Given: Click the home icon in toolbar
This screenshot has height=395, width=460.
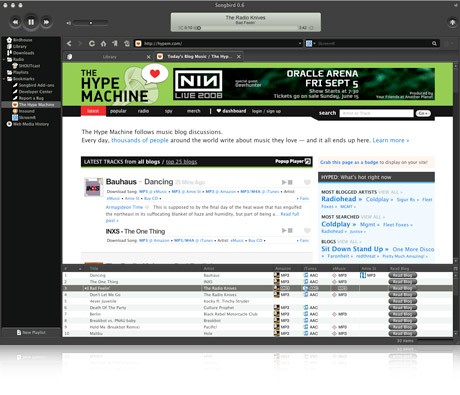Looking at the screenshot, I should (103, 43).
